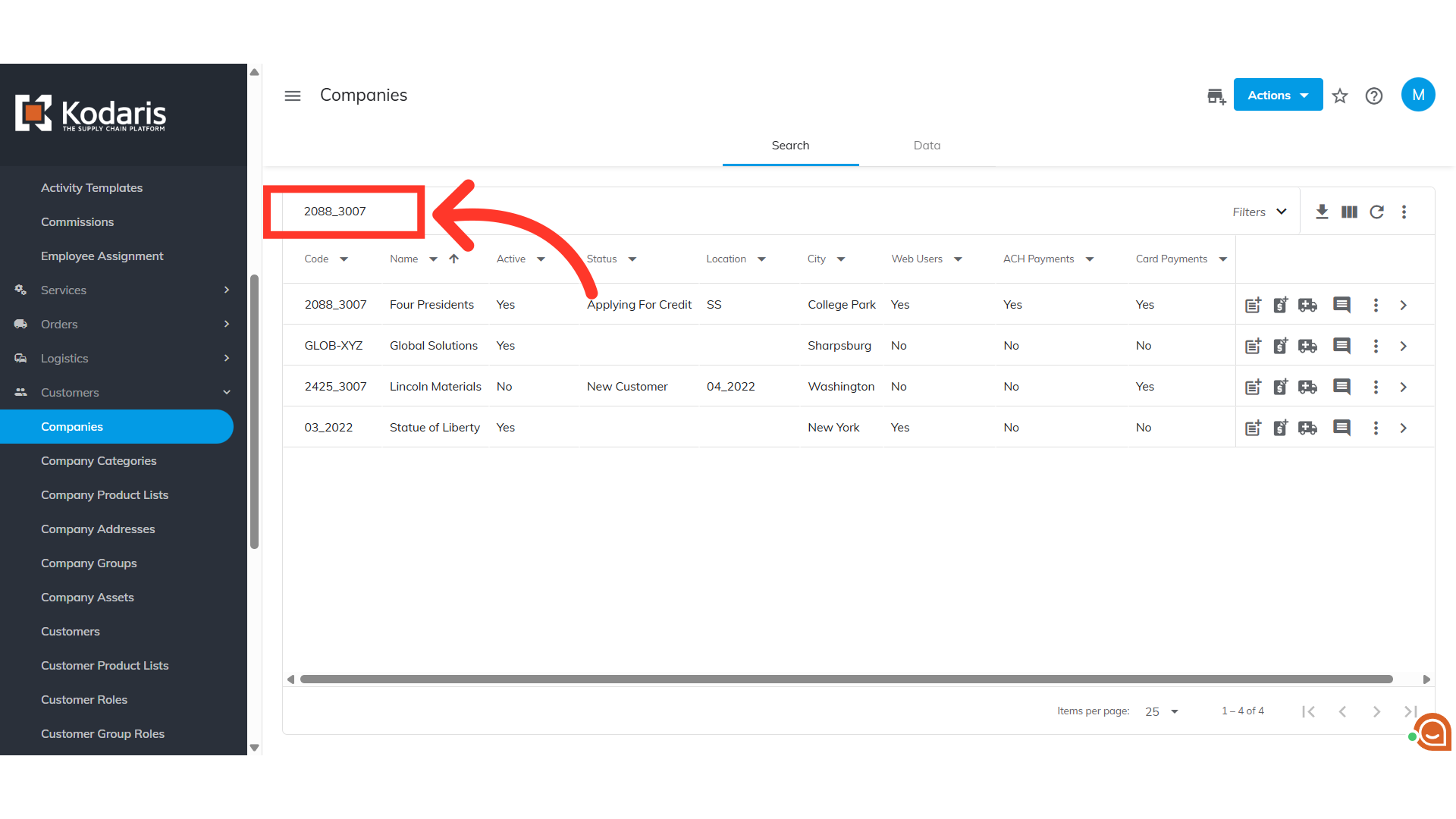Switch to the Data tab

pyautogui.click(x=927, y=145)
